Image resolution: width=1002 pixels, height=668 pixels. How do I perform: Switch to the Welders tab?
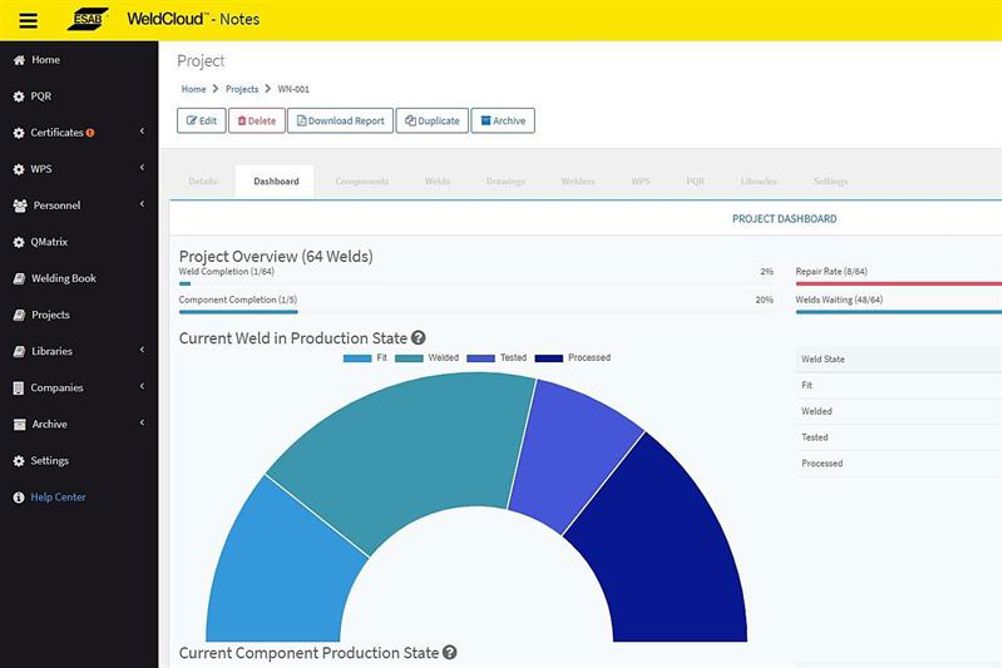(x=578, y=182)
